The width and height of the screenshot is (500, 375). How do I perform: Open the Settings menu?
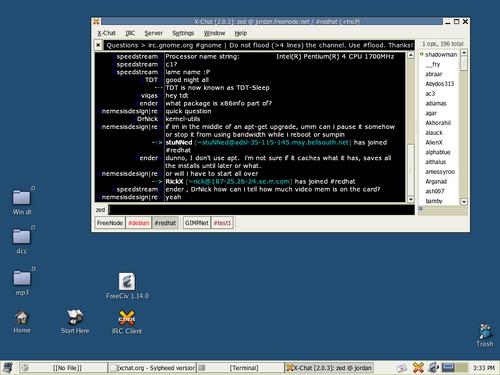tap(183, 33)
